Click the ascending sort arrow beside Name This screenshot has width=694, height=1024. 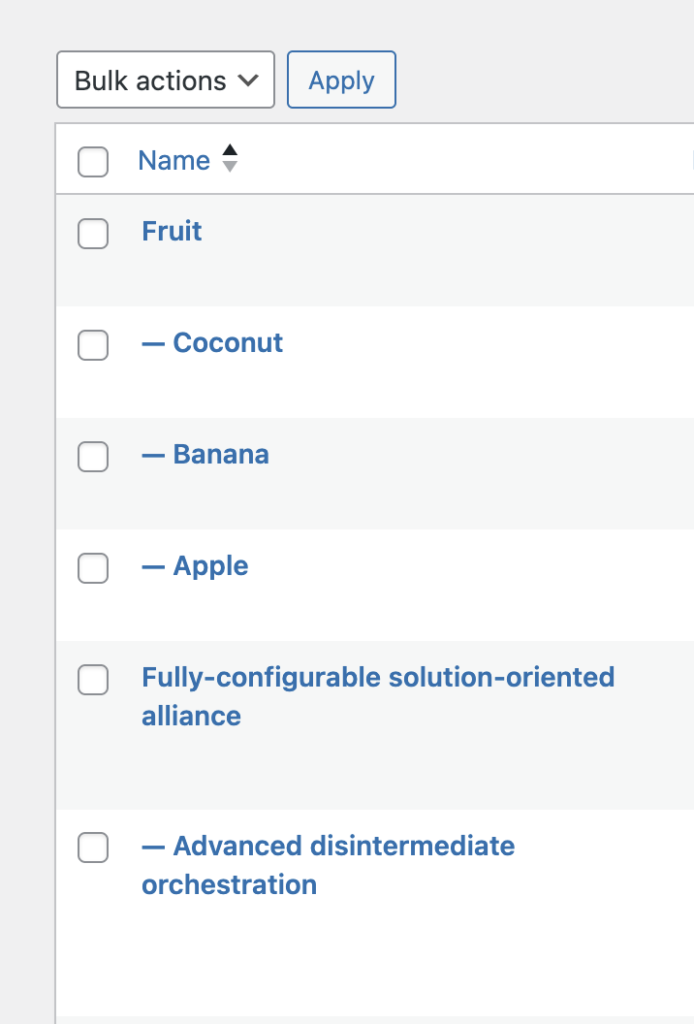(230, 151)
